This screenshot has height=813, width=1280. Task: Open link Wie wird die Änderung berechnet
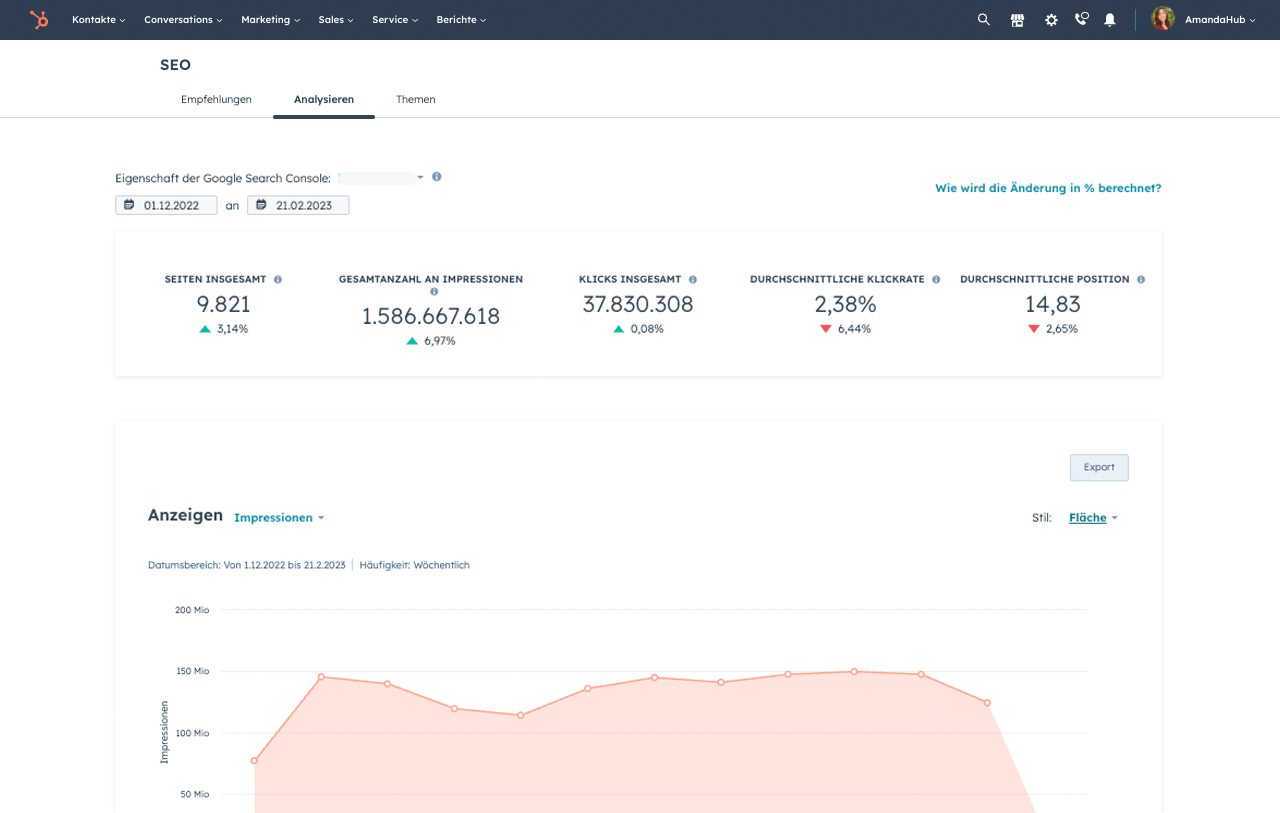tap(1048, 188)
